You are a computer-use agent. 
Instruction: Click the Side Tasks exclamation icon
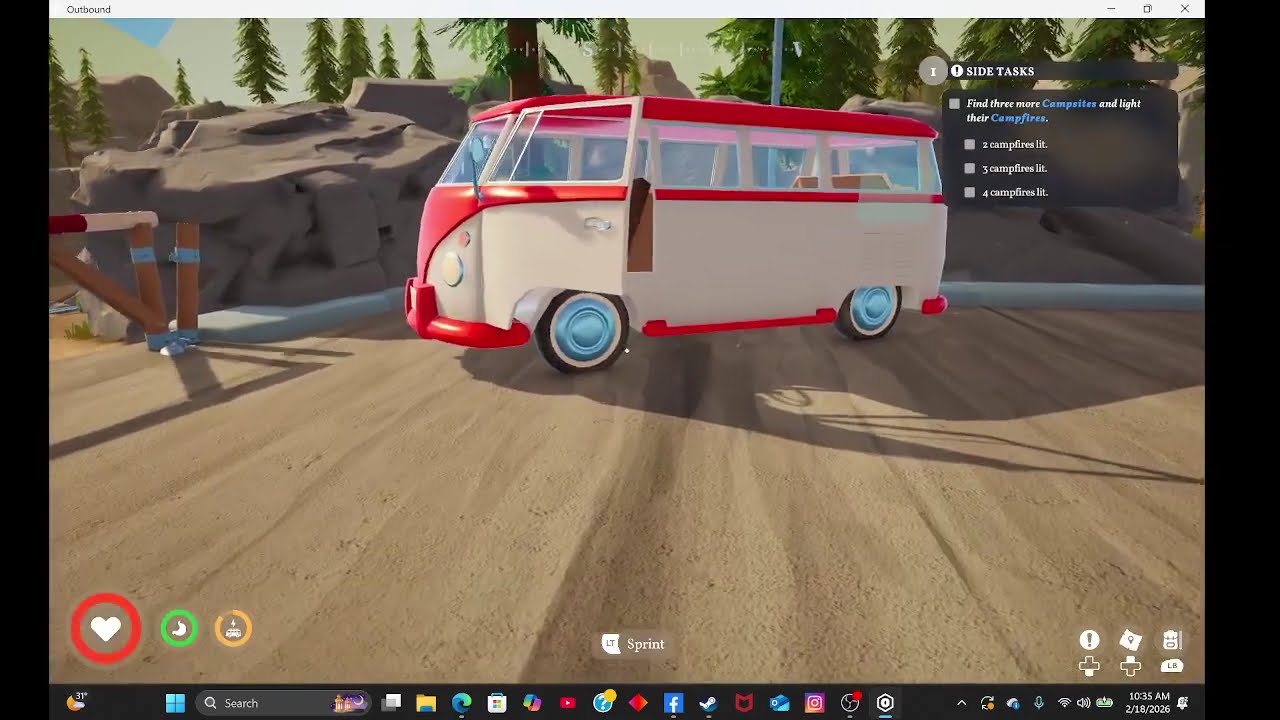click(x=957, y=71)
